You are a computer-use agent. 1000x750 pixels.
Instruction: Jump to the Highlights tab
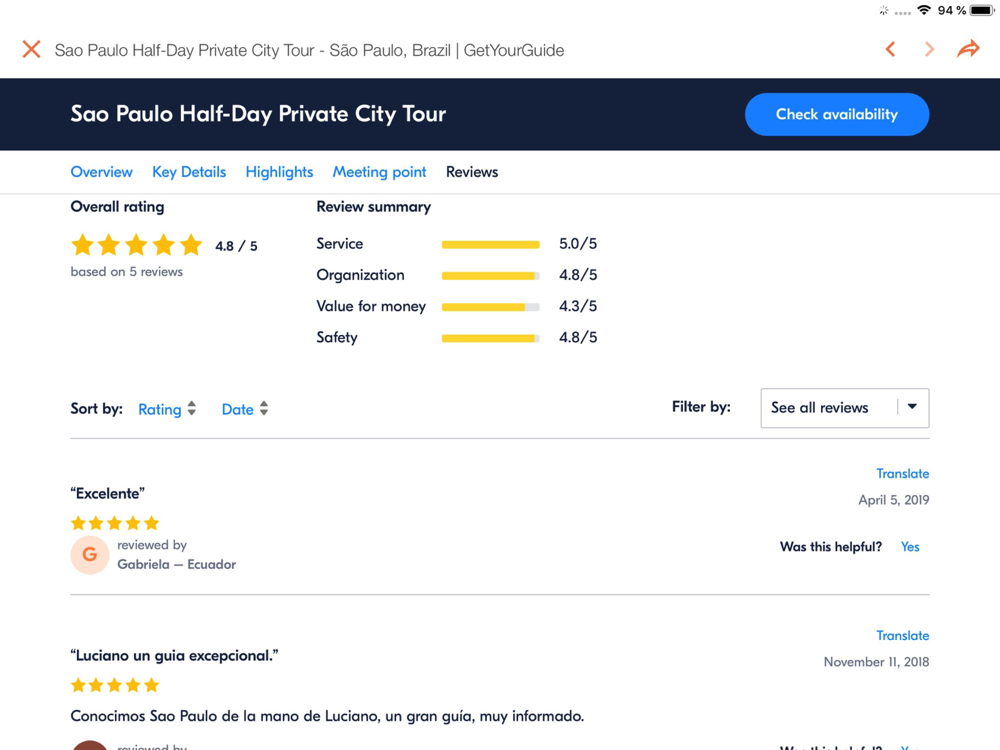279,172
